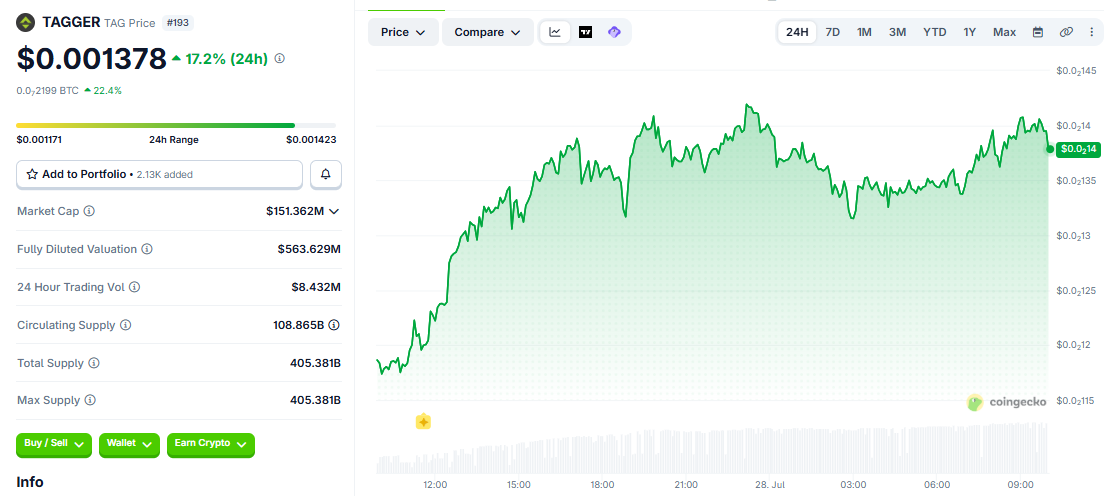
Task: Click the #193 rank badge
Action: click(x=178, y=23)
